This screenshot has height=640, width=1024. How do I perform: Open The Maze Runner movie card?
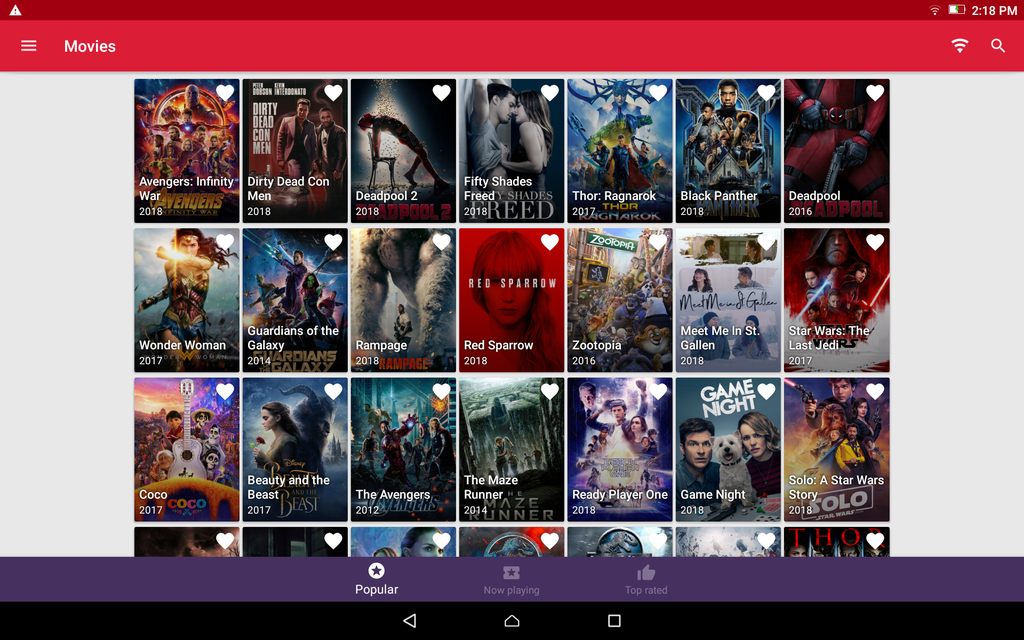[511, 449]
